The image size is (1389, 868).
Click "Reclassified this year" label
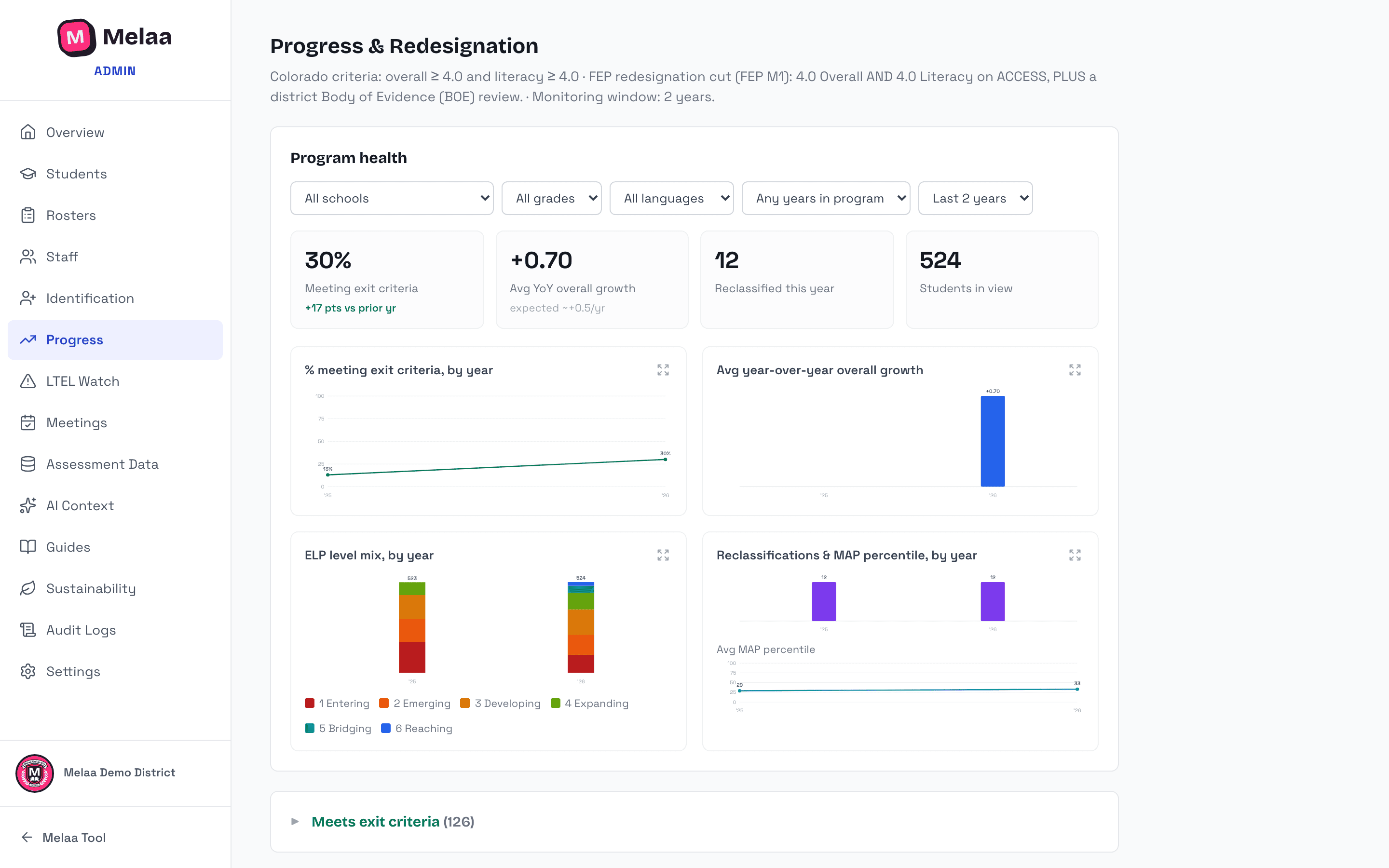[x=774, y=288]
